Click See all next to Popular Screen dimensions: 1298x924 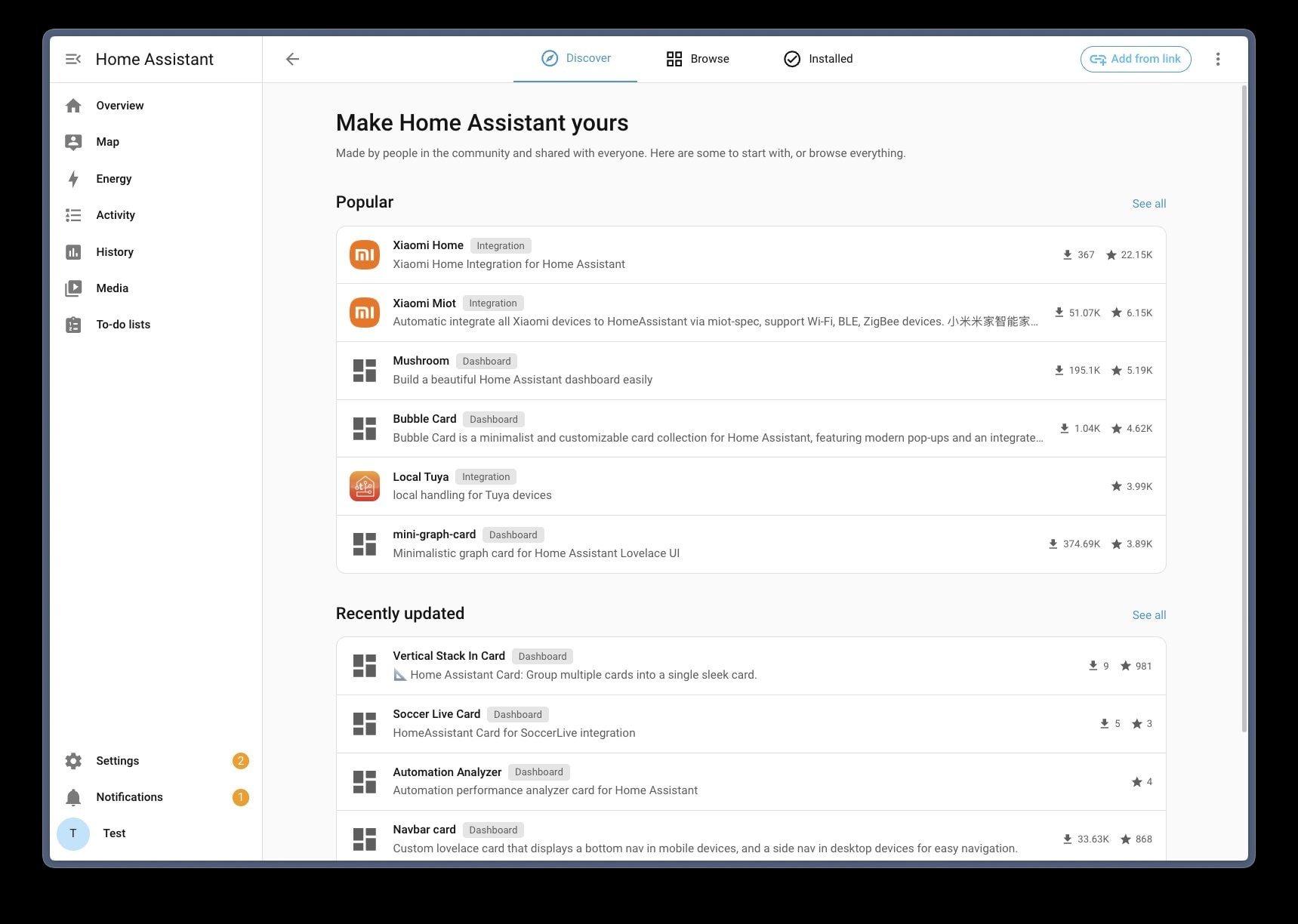pos(1149,204)
